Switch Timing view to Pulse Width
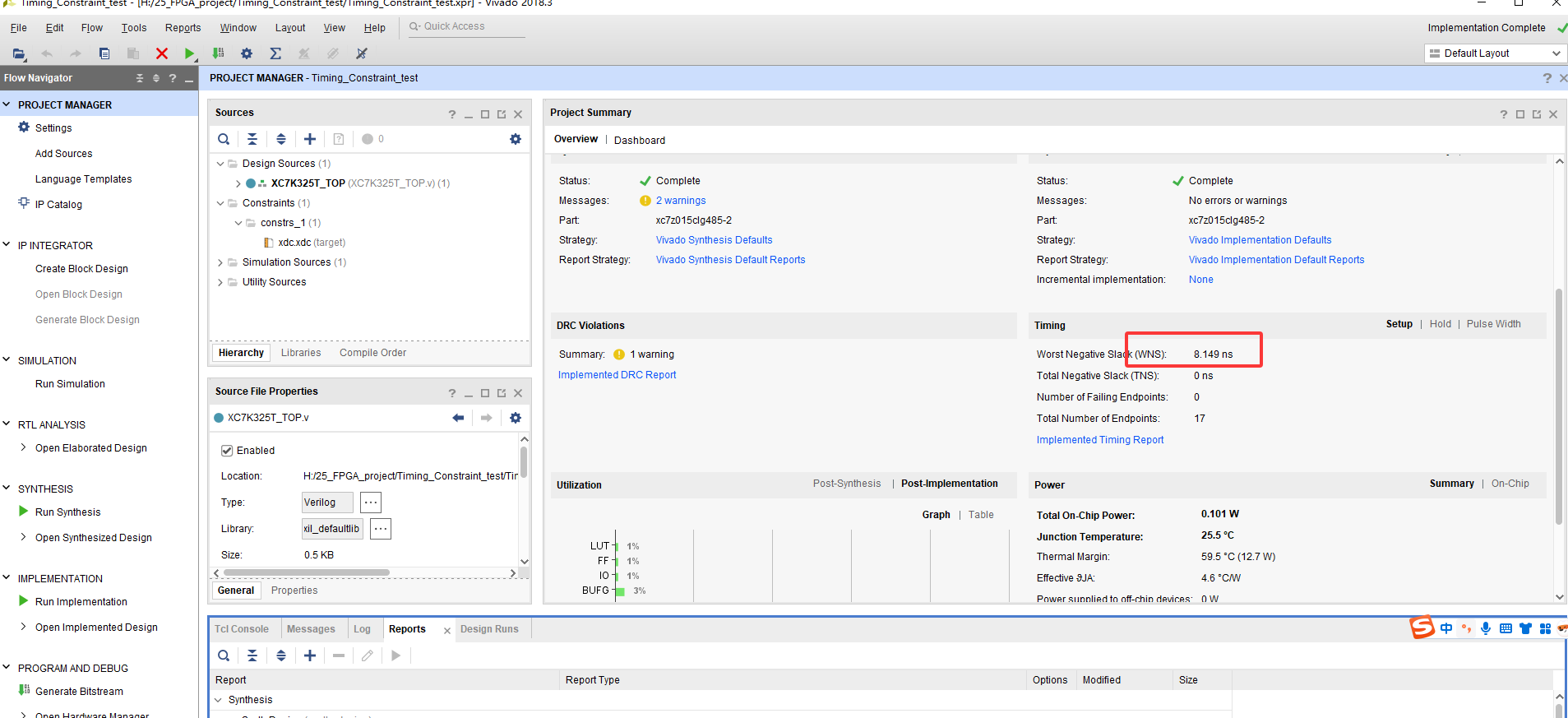This screenshot has width=1568, height=718. click(1493, 324)
